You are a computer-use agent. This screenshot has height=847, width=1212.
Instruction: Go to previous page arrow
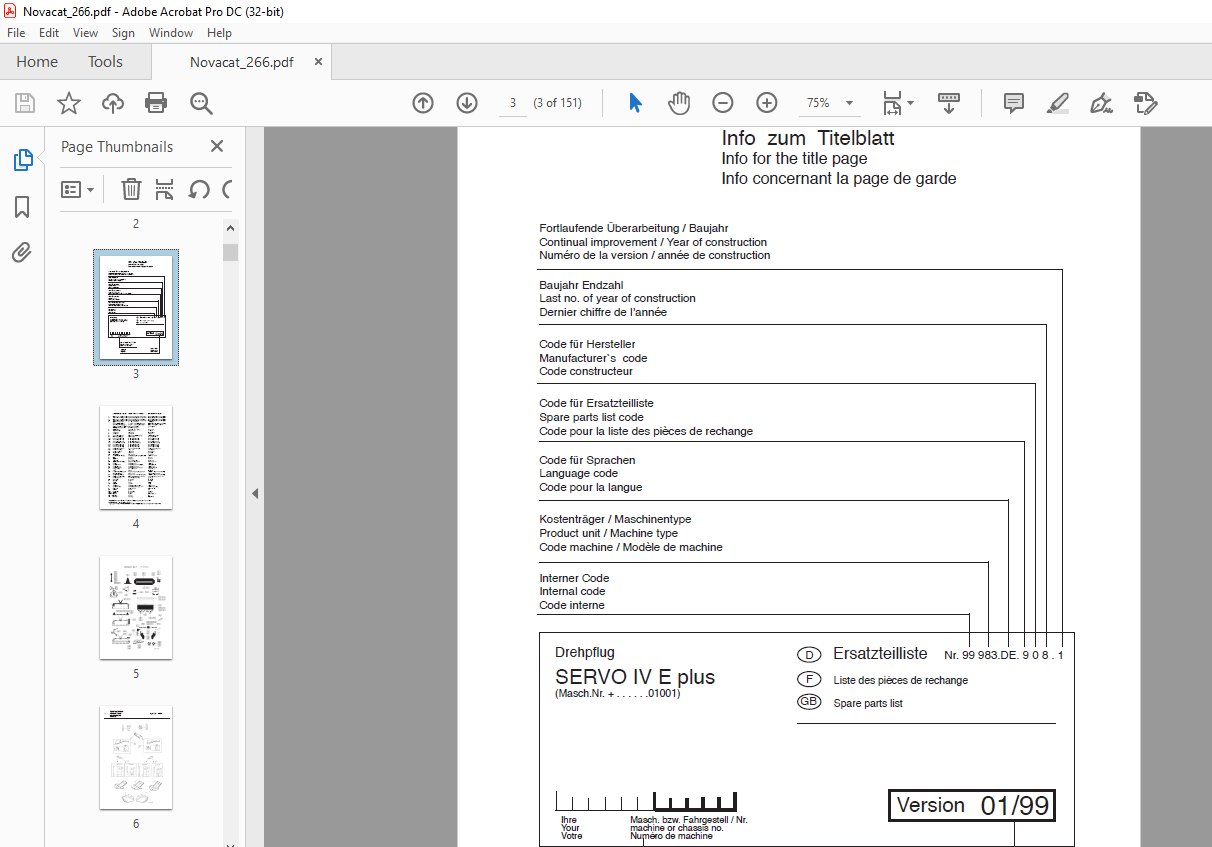pyautogui.click(x=423, y=103)
